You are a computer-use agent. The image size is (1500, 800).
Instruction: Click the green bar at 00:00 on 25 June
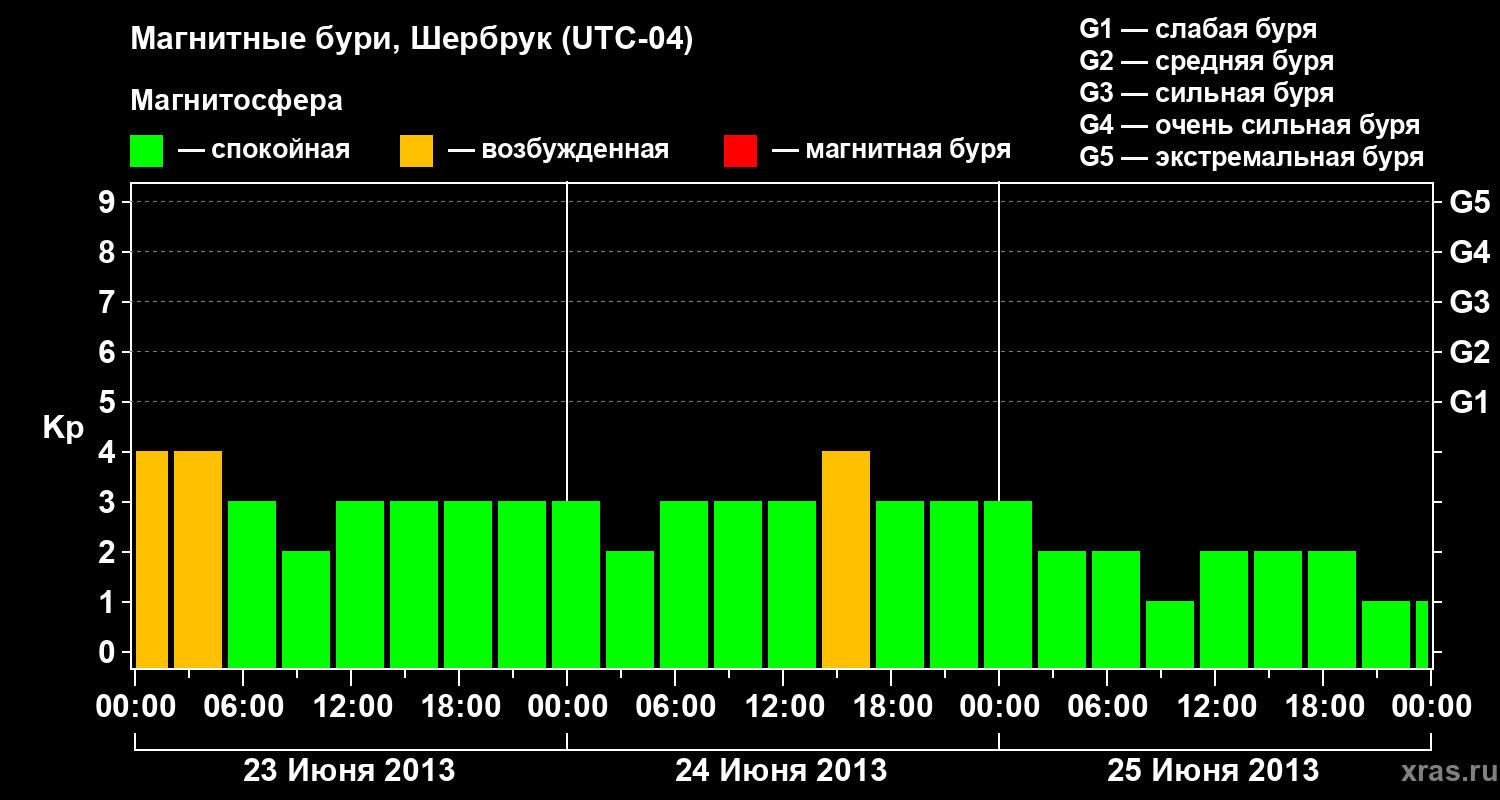tap(1008, 585)
